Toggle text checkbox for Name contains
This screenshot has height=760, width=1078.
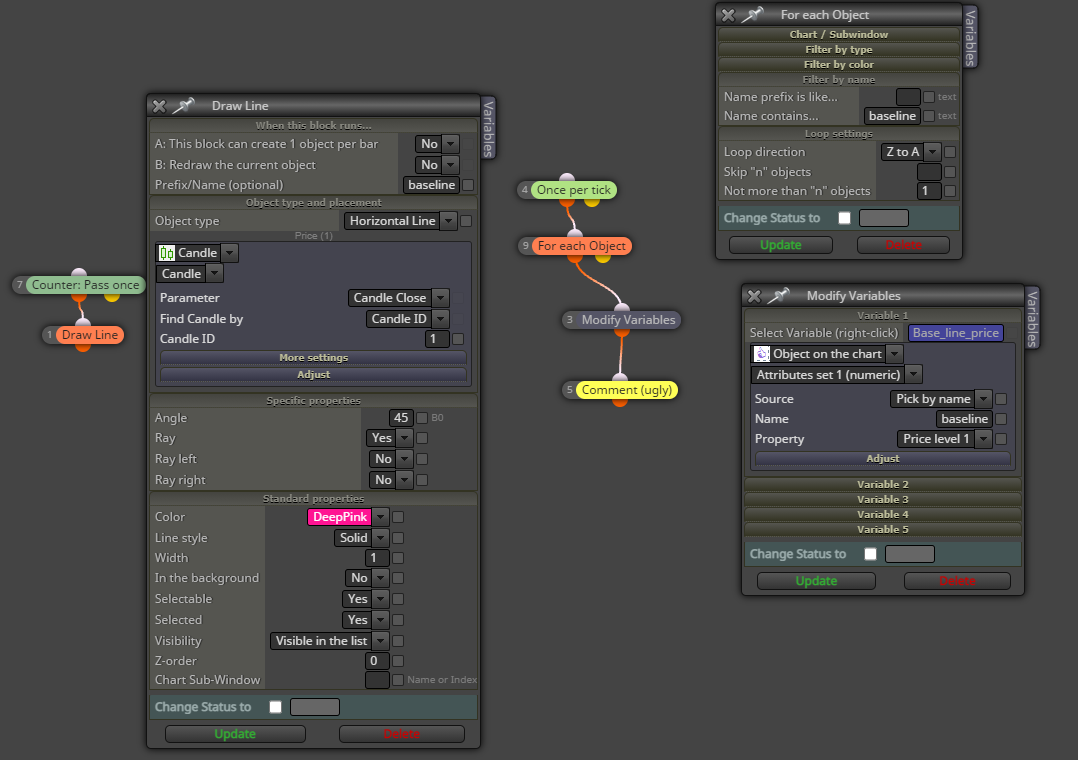[x=929, y=116]
